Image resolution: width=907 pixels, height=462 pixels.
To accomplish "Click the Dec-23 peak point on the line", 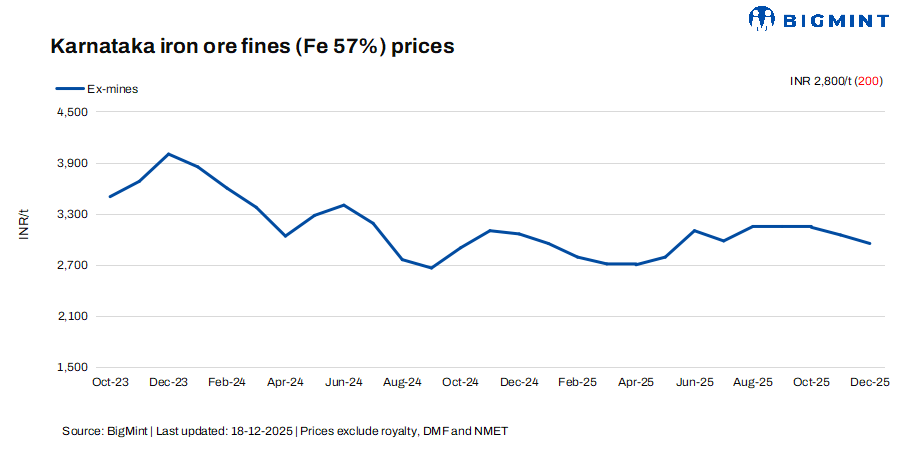I will 168,154.
